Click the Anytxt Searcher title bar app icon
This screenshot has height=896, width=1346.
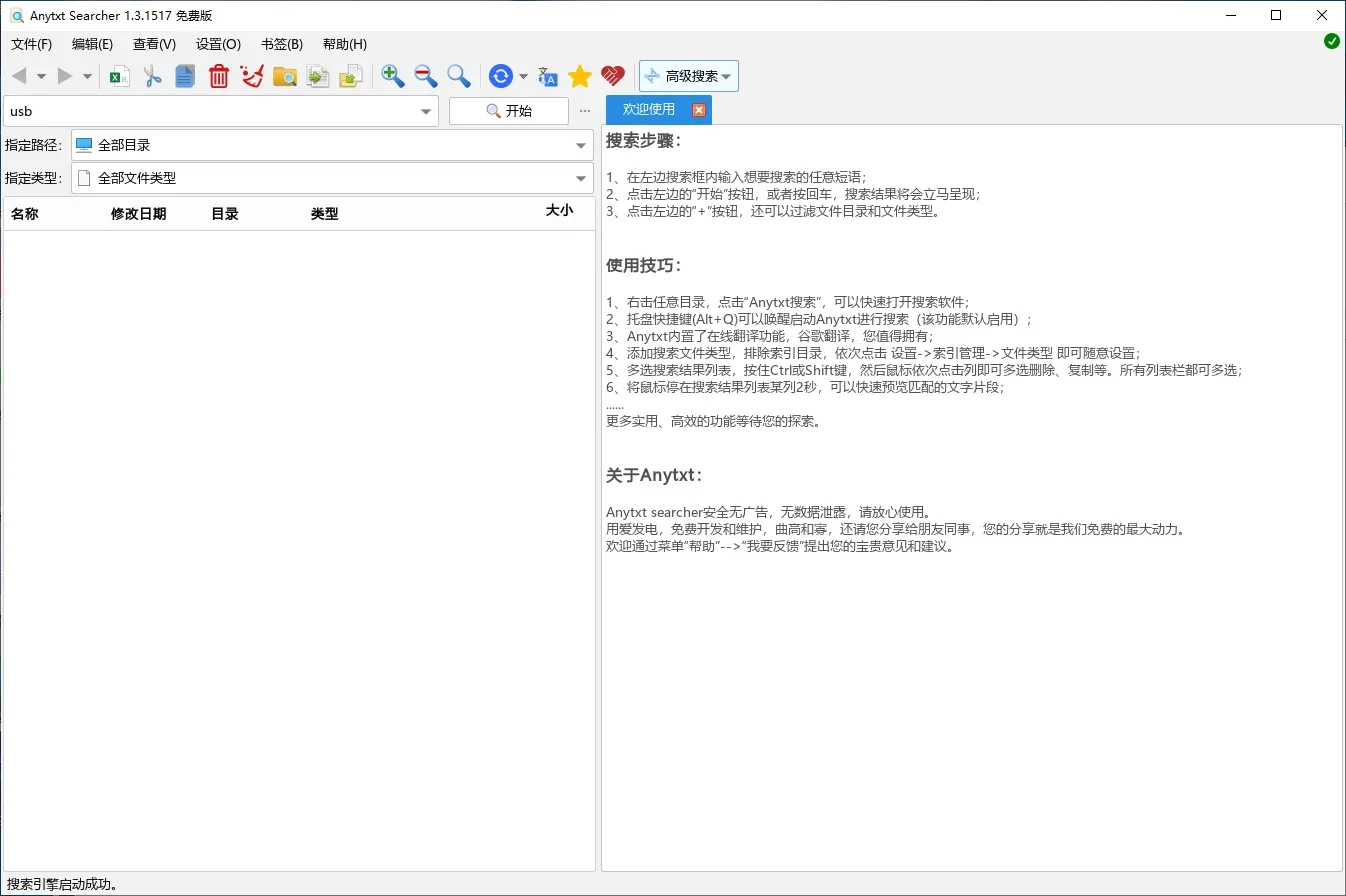click(17, 15)
